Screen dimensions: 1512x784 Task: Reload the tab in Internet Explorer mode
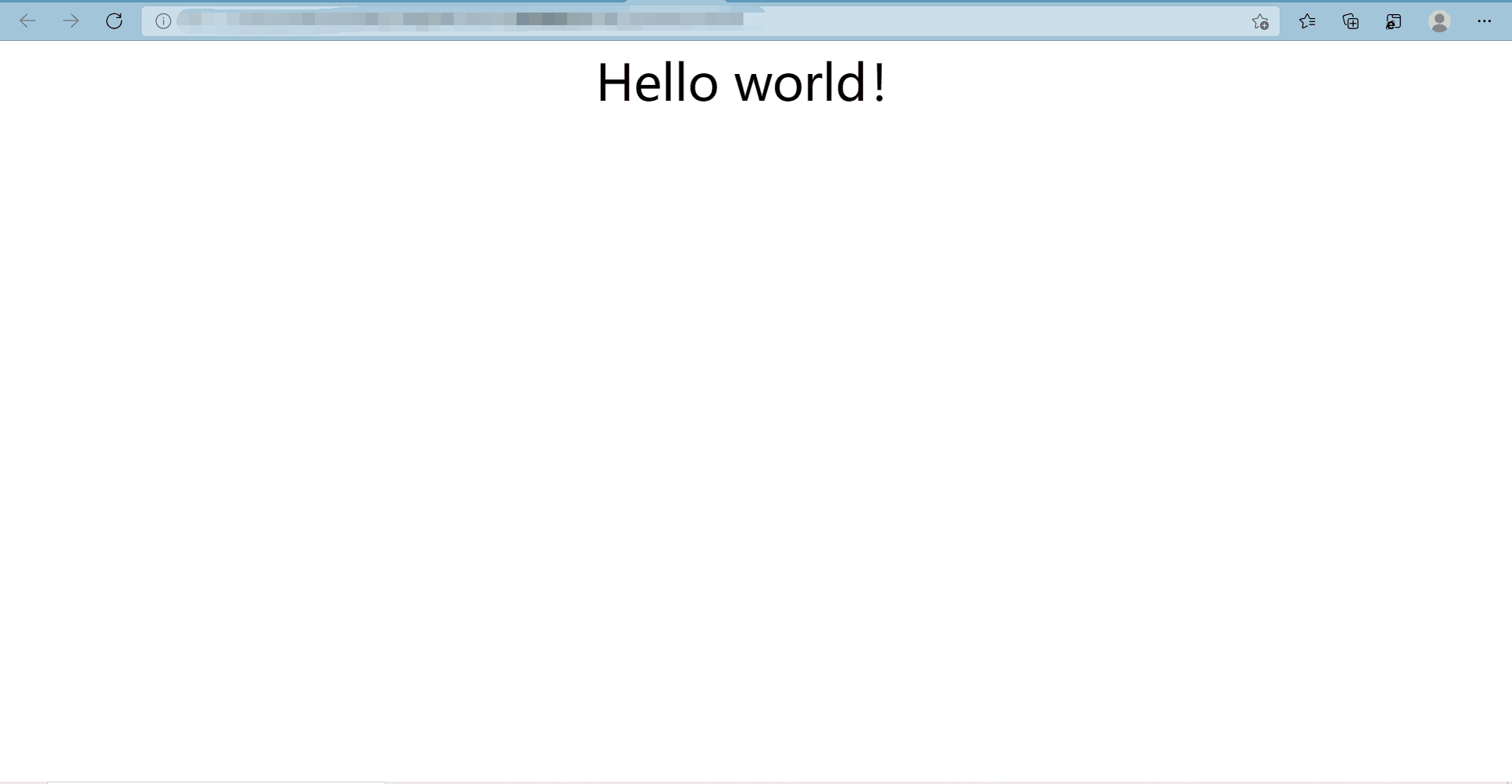(1393, 21)
